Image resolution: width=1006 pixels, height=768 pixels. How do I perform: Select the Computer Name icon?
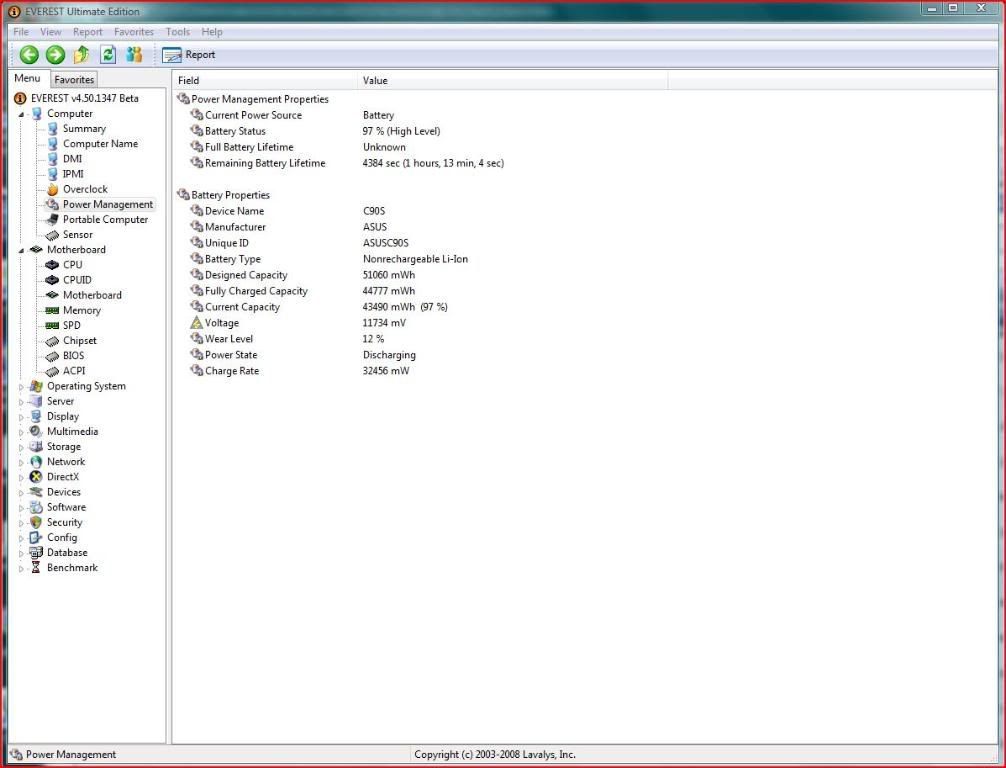(53, 144)
